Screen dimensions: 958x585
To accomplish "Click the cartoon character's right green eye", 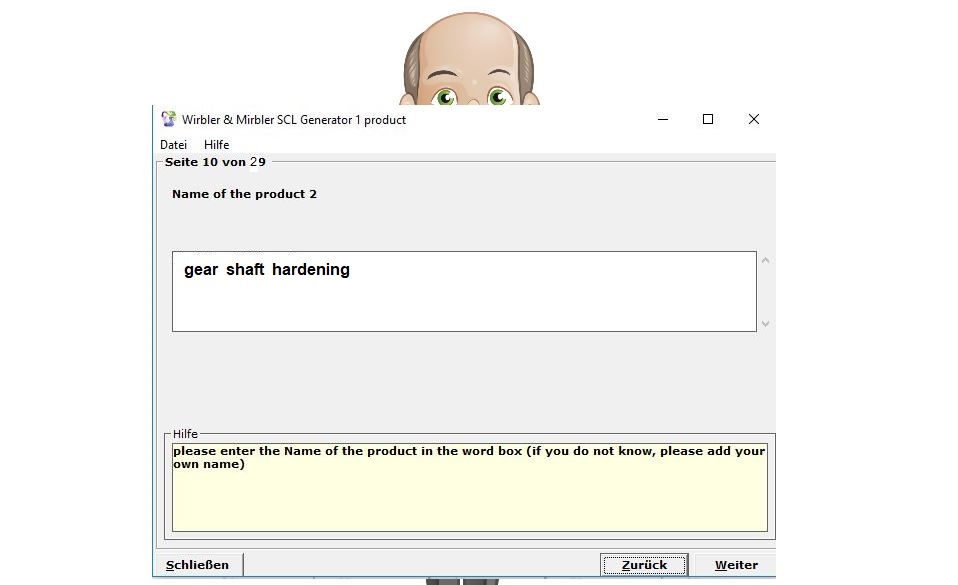I will coord(498,97).
